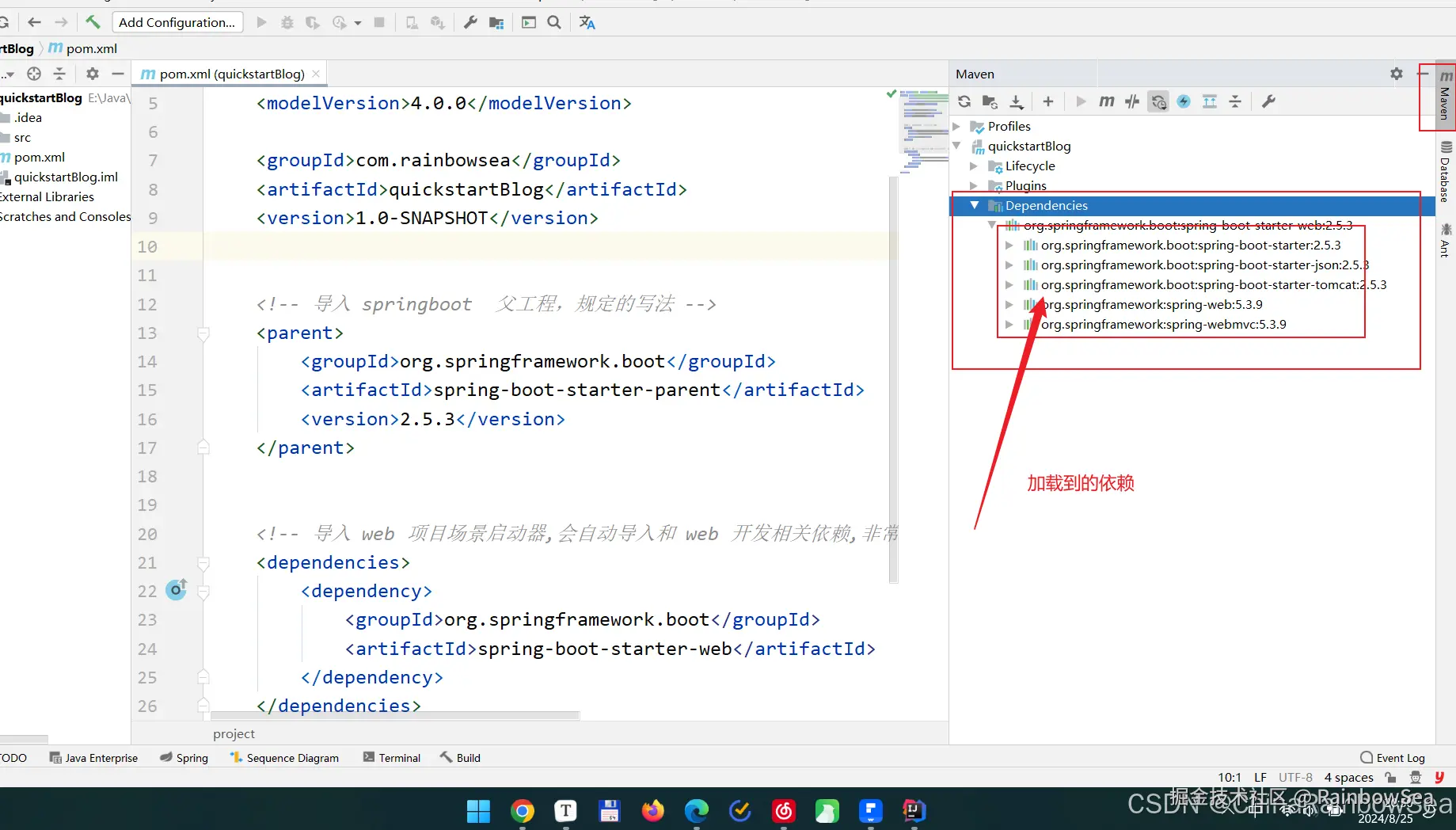Screen dimensions: 1456x830
Task: Click the Build Project hammer icon
Action: coord(93,22)
